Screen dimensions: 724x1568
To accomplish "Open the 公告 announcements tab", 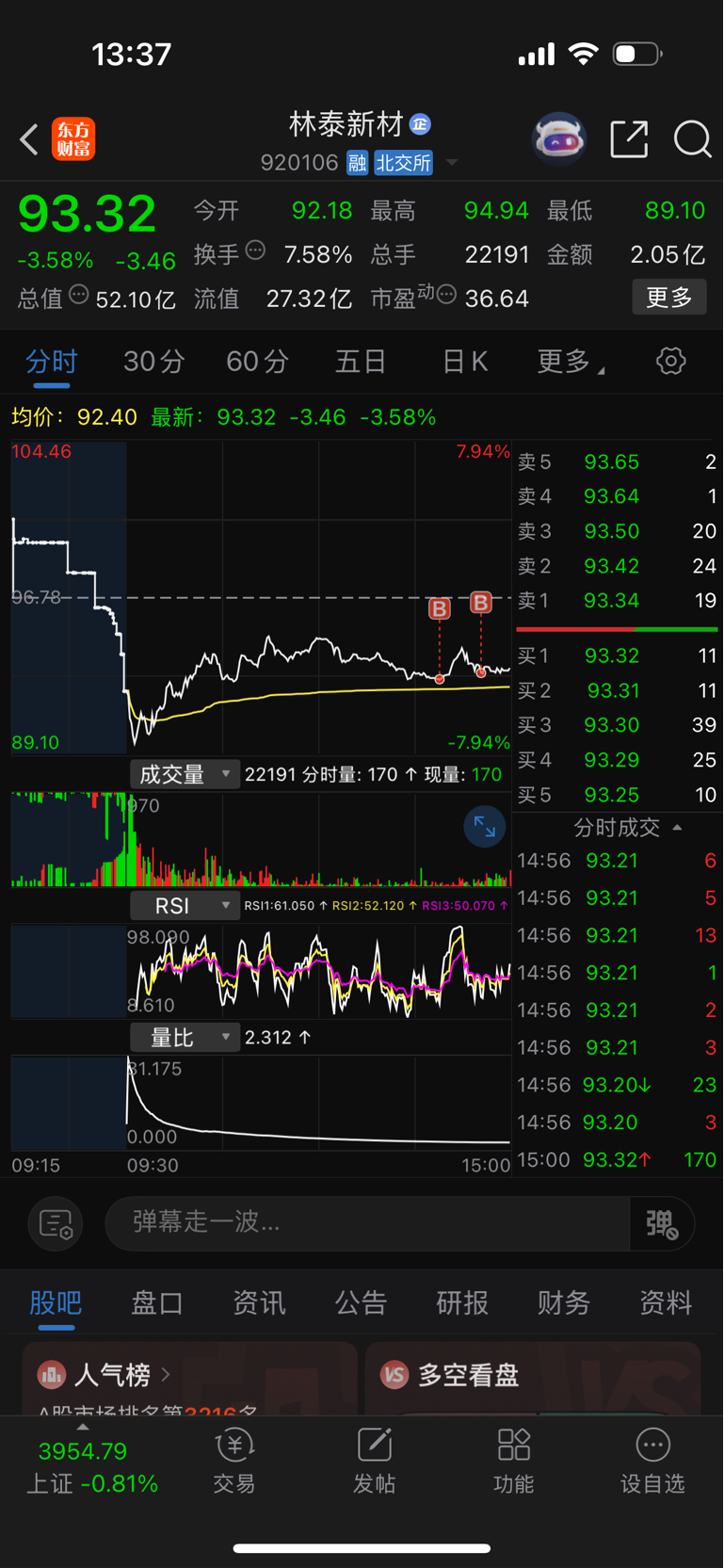I will [361, 1302].
